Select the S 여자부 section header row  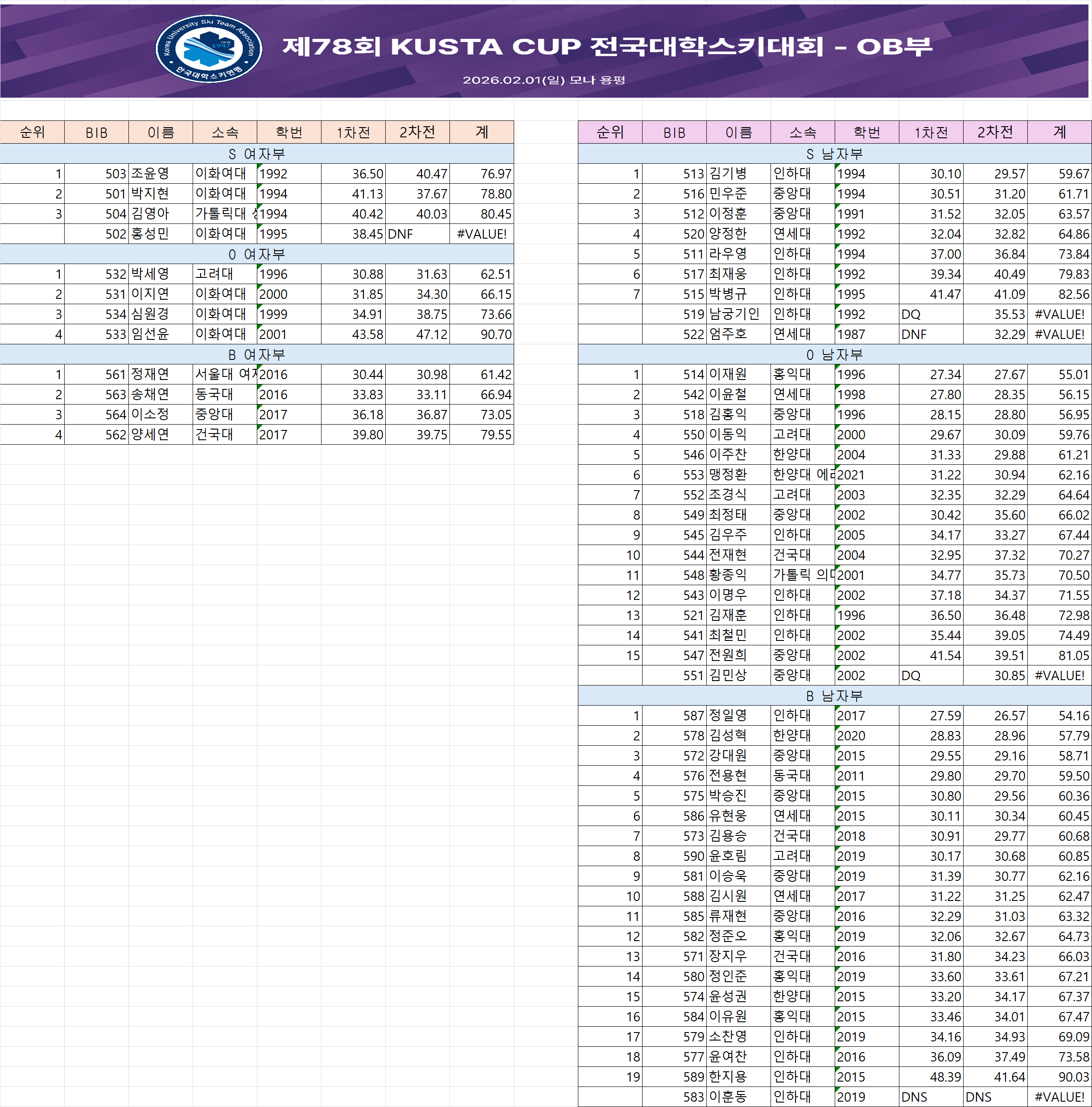pyautogui.click(x=257, y=153)
